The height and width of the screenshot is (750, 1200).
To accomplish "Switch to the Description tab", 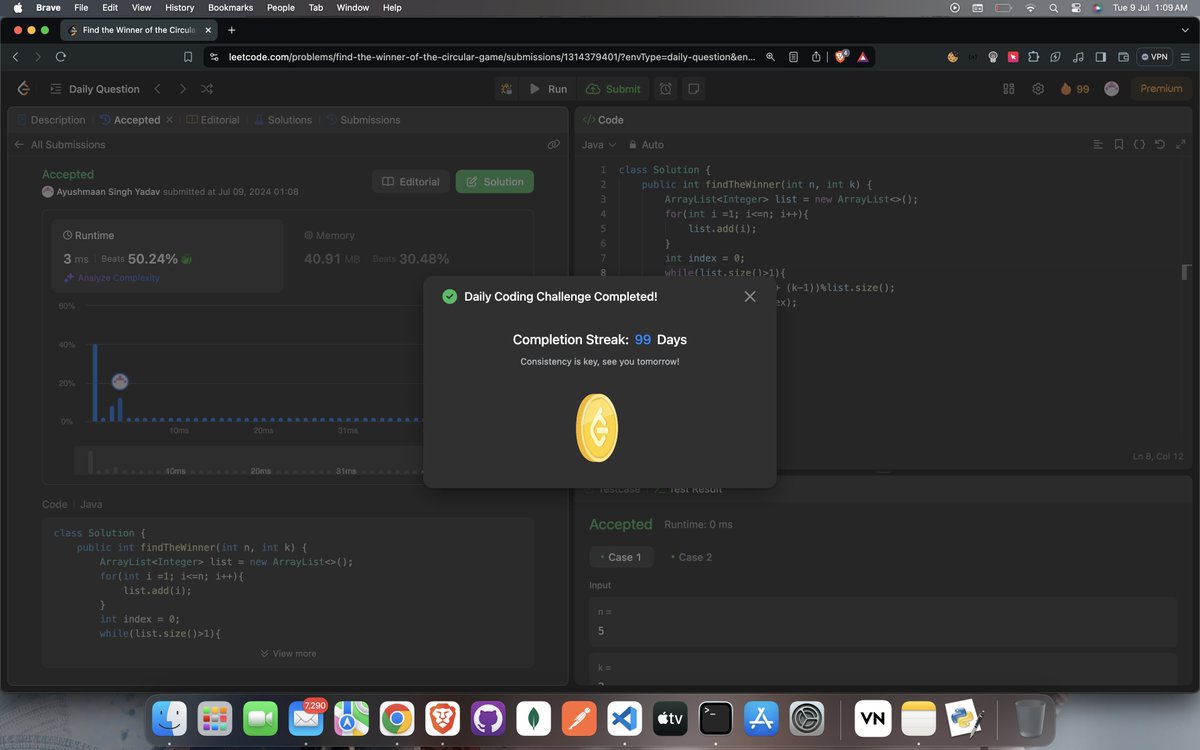I will (x=51, y=120).
